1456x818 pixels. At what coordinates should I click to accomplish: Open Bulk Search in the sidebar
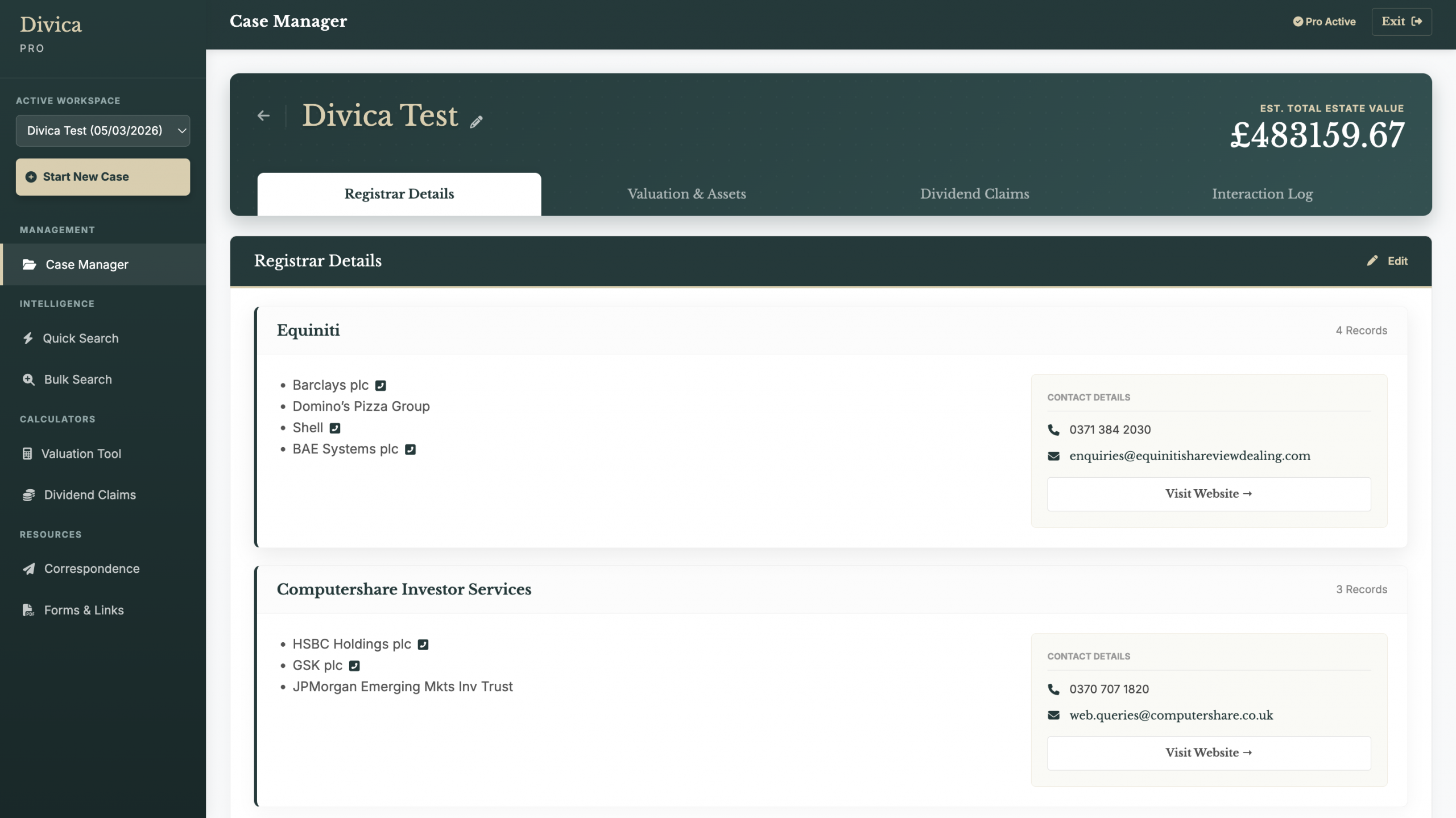click(103, 379)
